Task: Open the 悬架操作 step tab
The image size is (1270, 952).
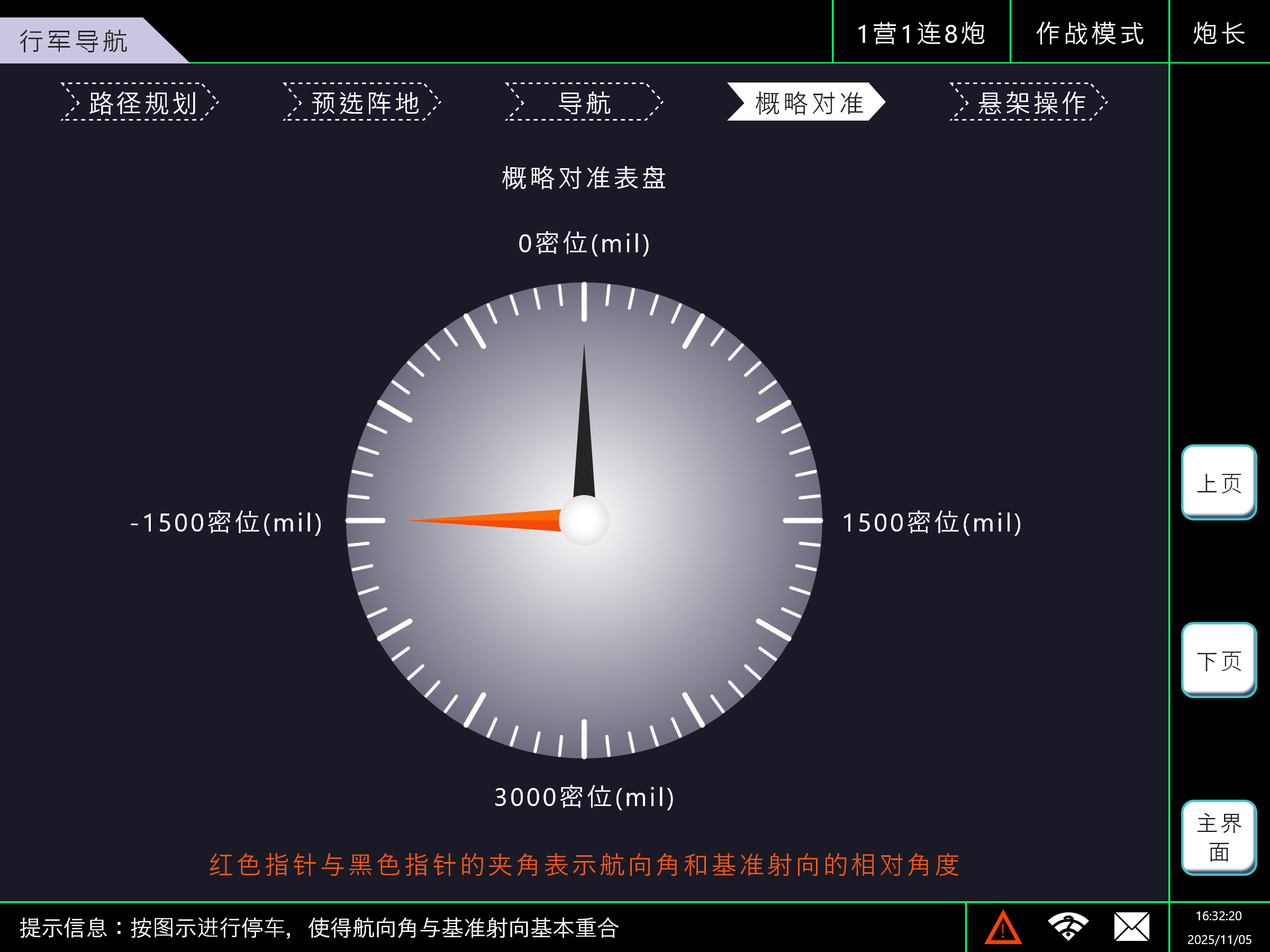Action: pos(1029,102)
